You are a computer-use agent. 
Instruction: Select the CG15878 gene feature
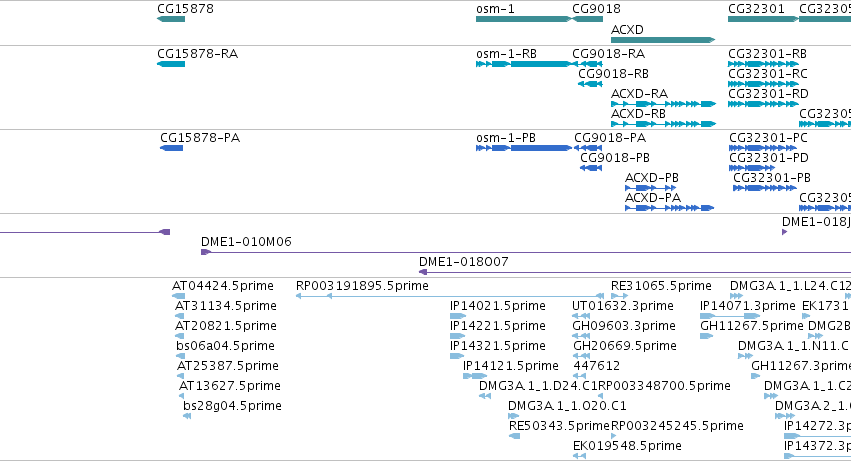pyautogui.click(x=171, y=19)
